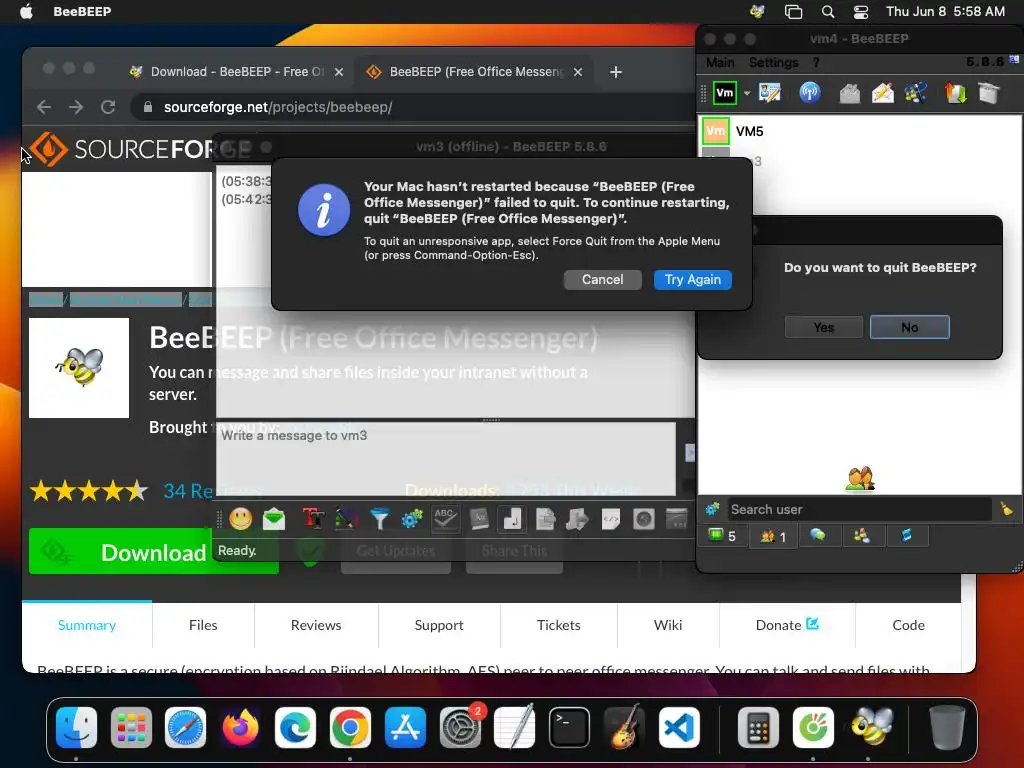
Task: Open the ? help menu in vm4 window
Action: pyautogui.click(x=816, y=63)
